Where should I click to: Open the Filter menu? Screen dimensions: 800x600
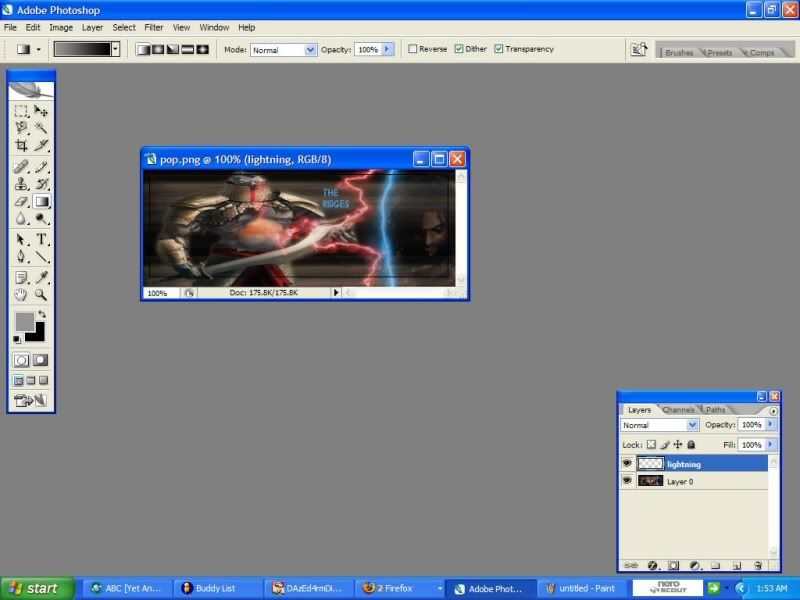tap(154, 28)
